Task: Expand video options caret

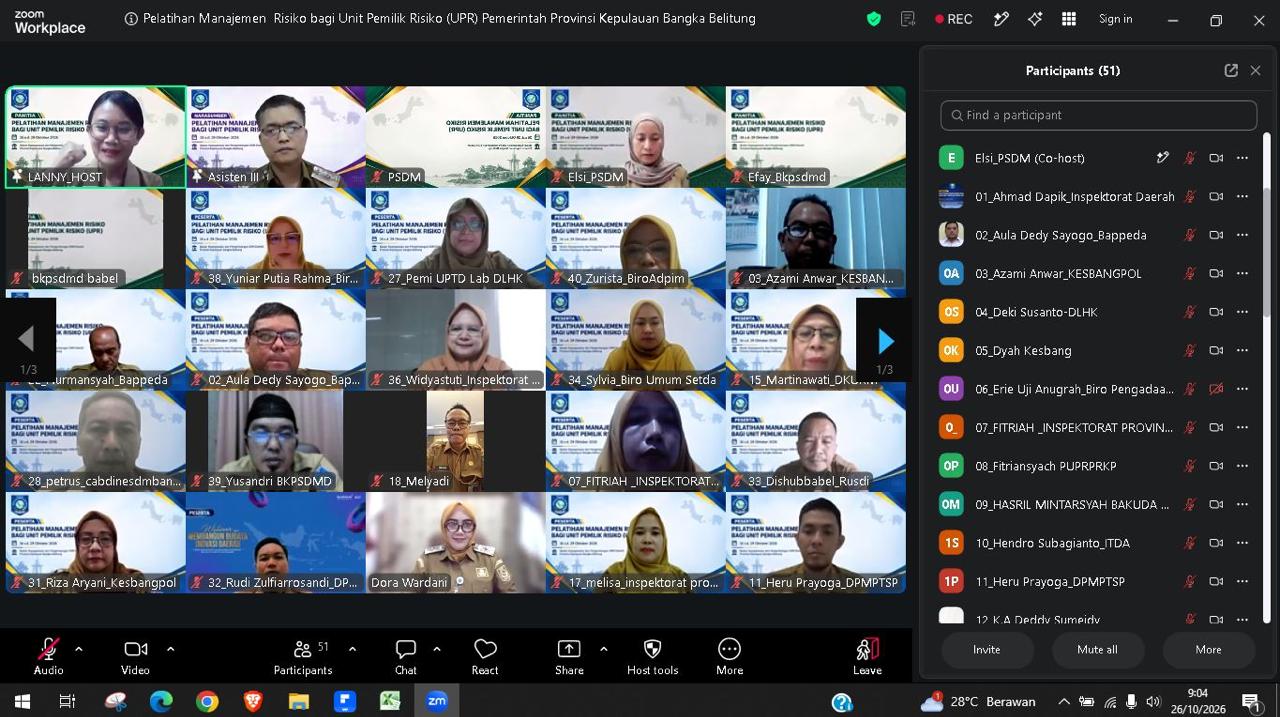Action: tap(170, 649)
